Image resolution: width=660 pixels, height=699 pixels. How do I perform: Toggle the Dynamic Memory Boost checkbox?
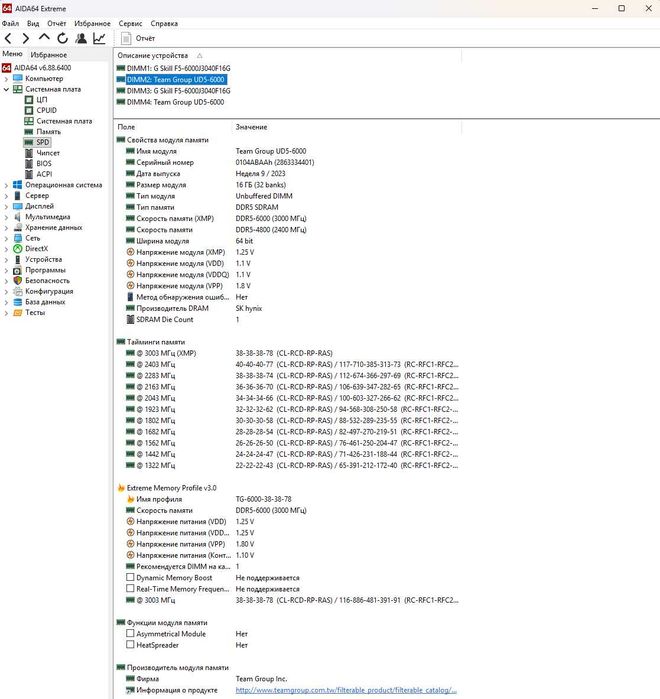130,577
